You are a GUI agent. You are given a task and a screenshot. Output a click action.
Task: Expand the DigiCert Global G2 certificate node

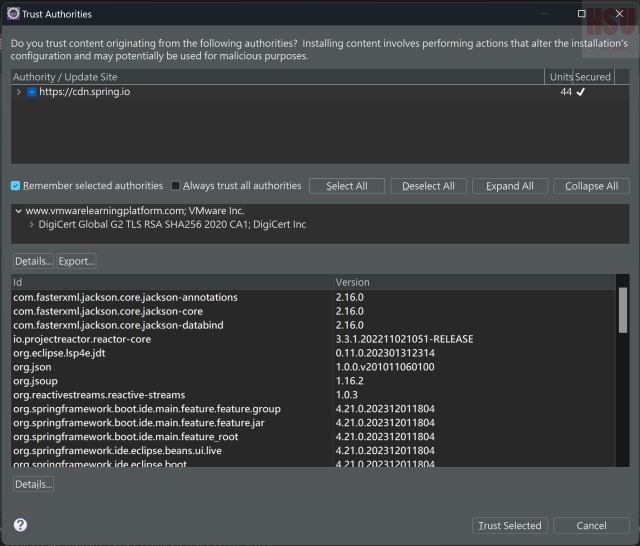30,225
